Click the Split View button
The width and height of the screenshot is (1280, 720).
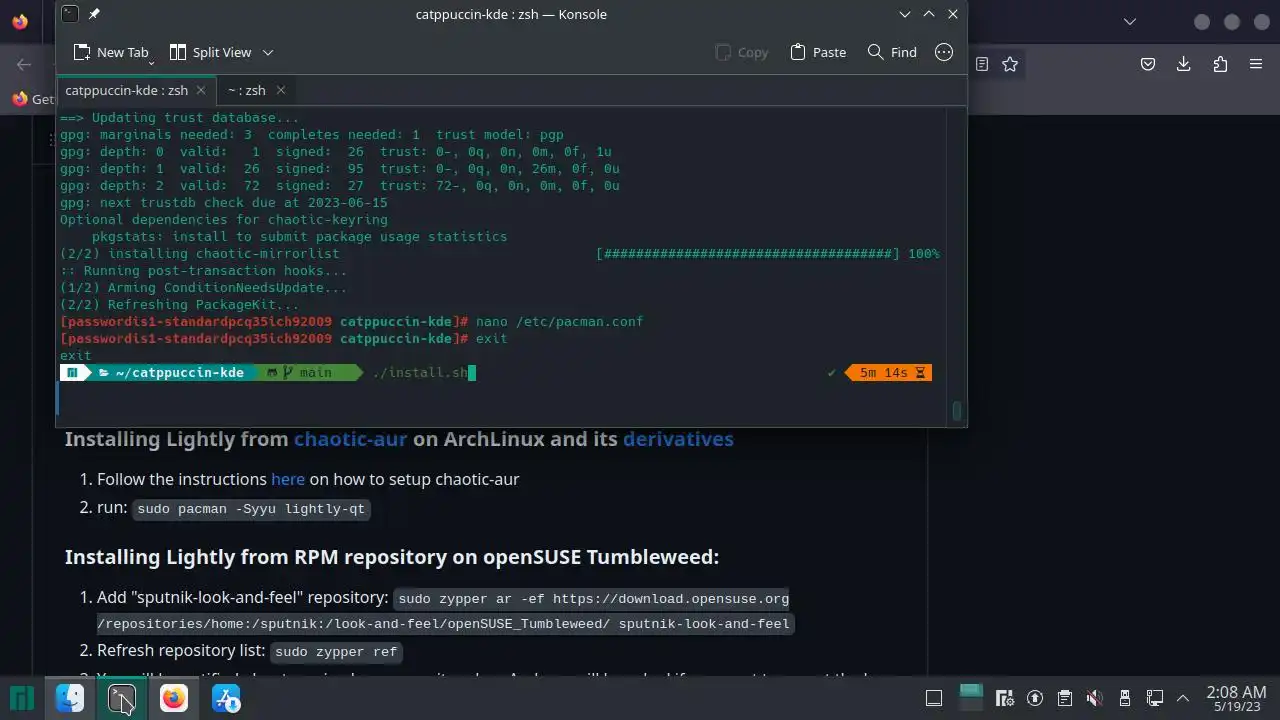click(210, 52)
